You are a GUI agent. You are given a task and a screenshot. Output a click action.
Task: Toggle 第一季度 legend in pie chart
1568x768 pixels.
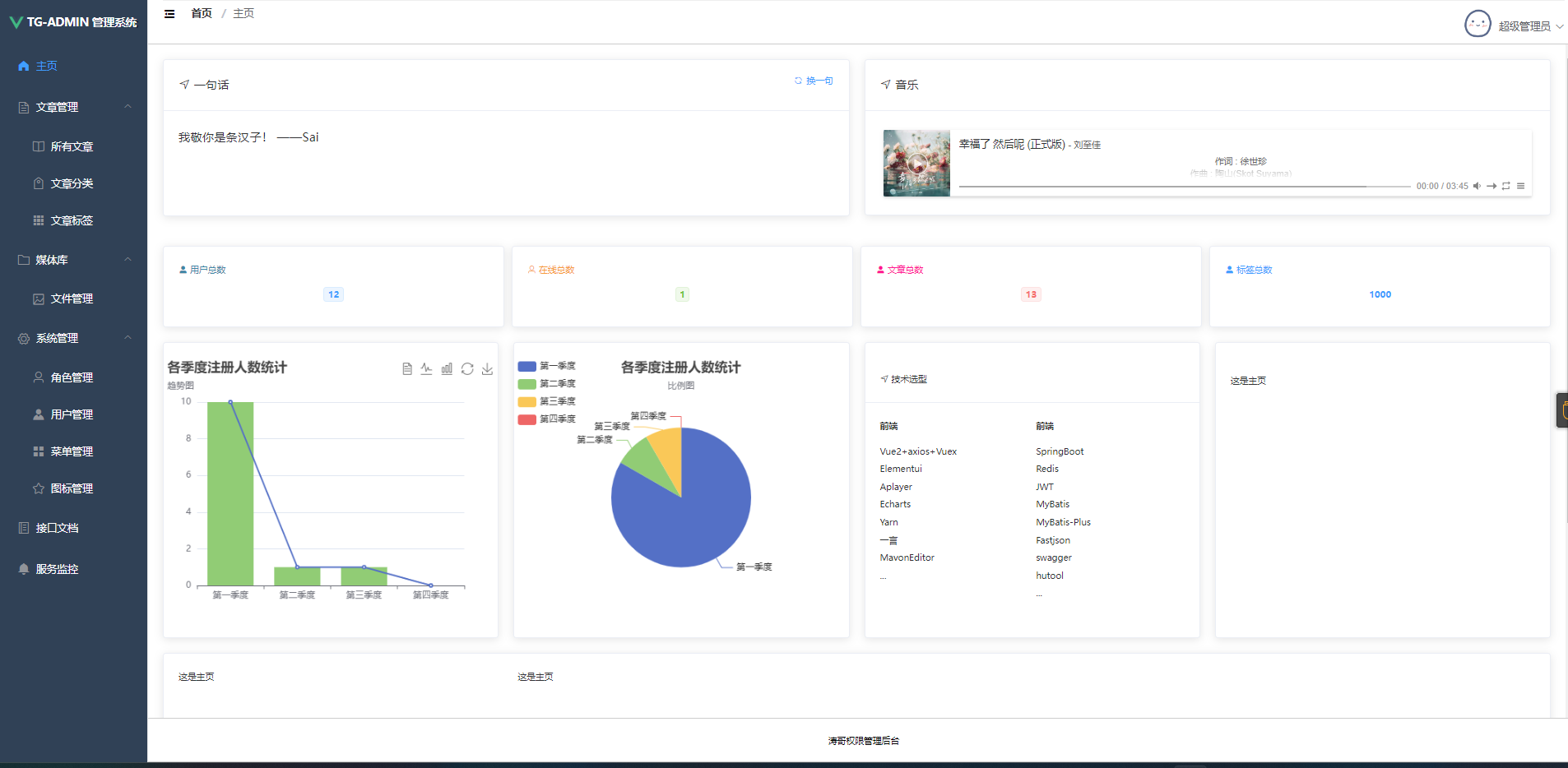(x=547, y=366)
